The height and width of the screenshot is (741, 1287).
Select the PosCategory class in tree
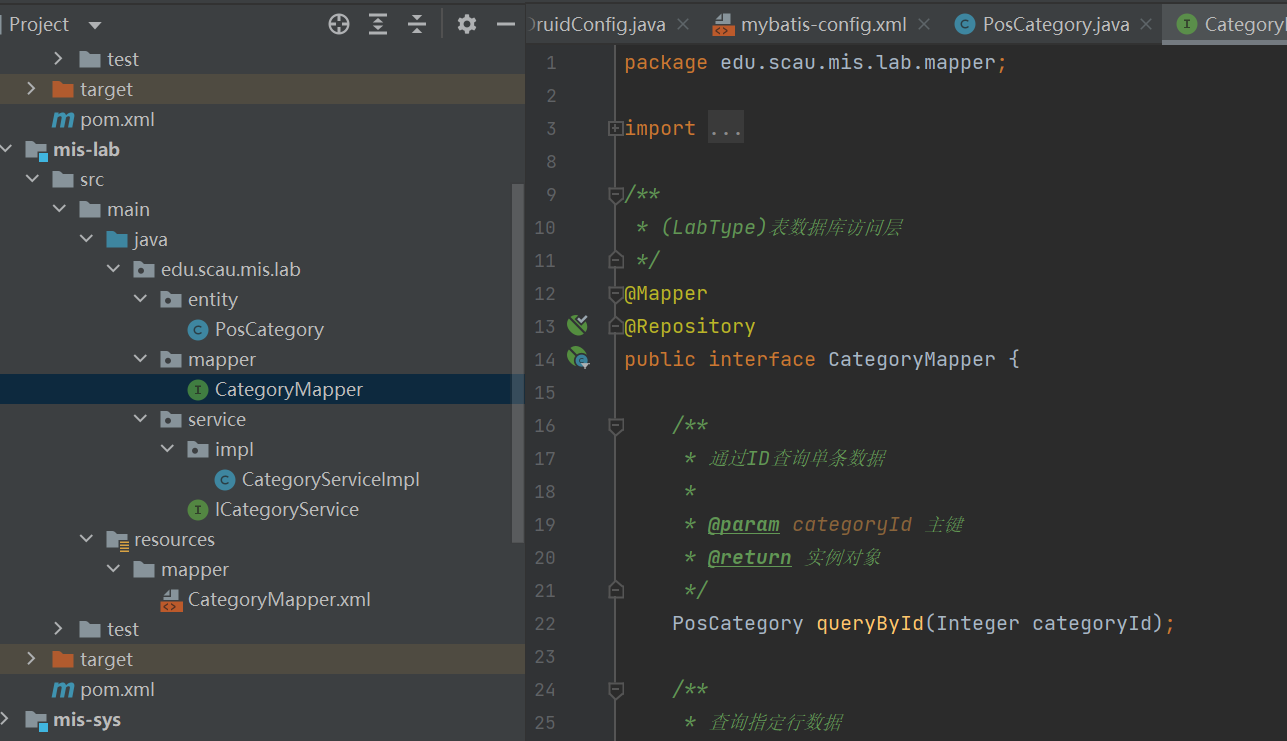[x=269, y=329]
